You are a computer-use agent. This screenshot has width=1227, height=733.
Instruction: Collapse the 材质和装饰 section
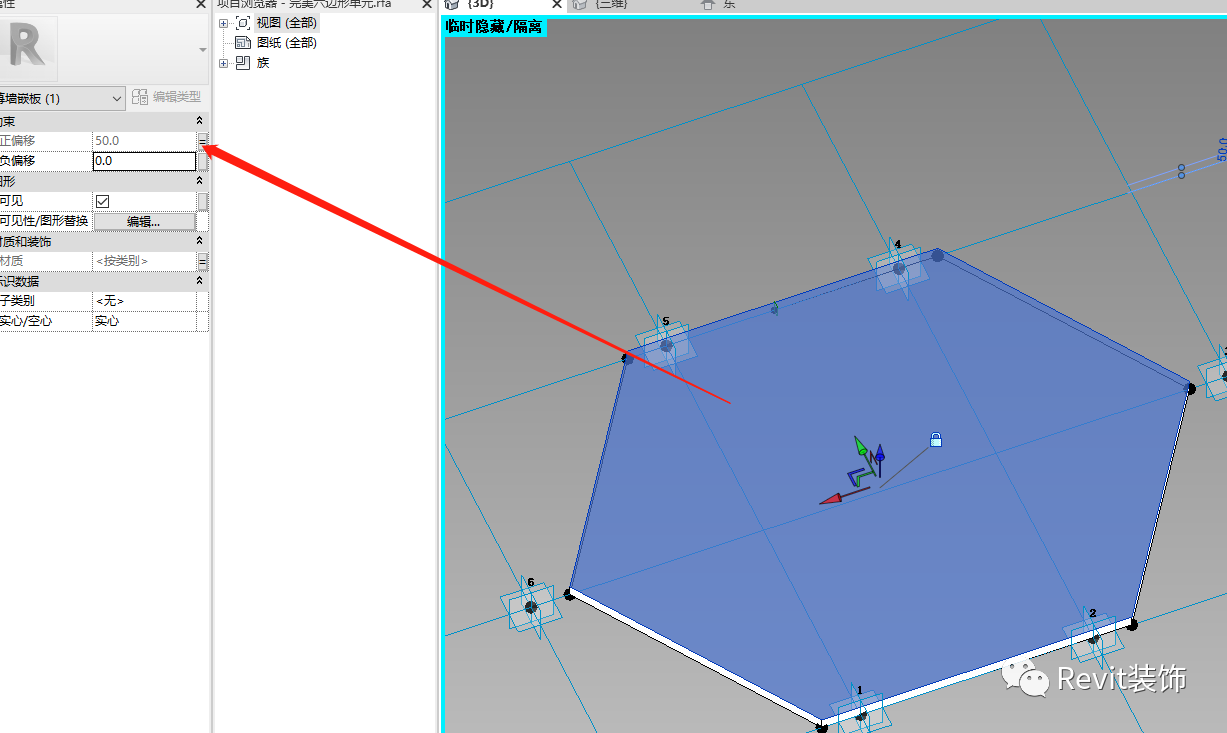[x=199, y=241]
